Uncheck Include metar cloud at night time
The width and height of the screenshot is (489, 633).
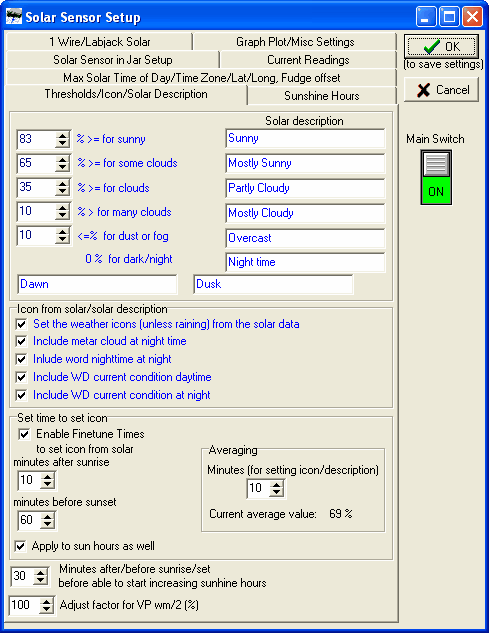(x=21, y=342)
